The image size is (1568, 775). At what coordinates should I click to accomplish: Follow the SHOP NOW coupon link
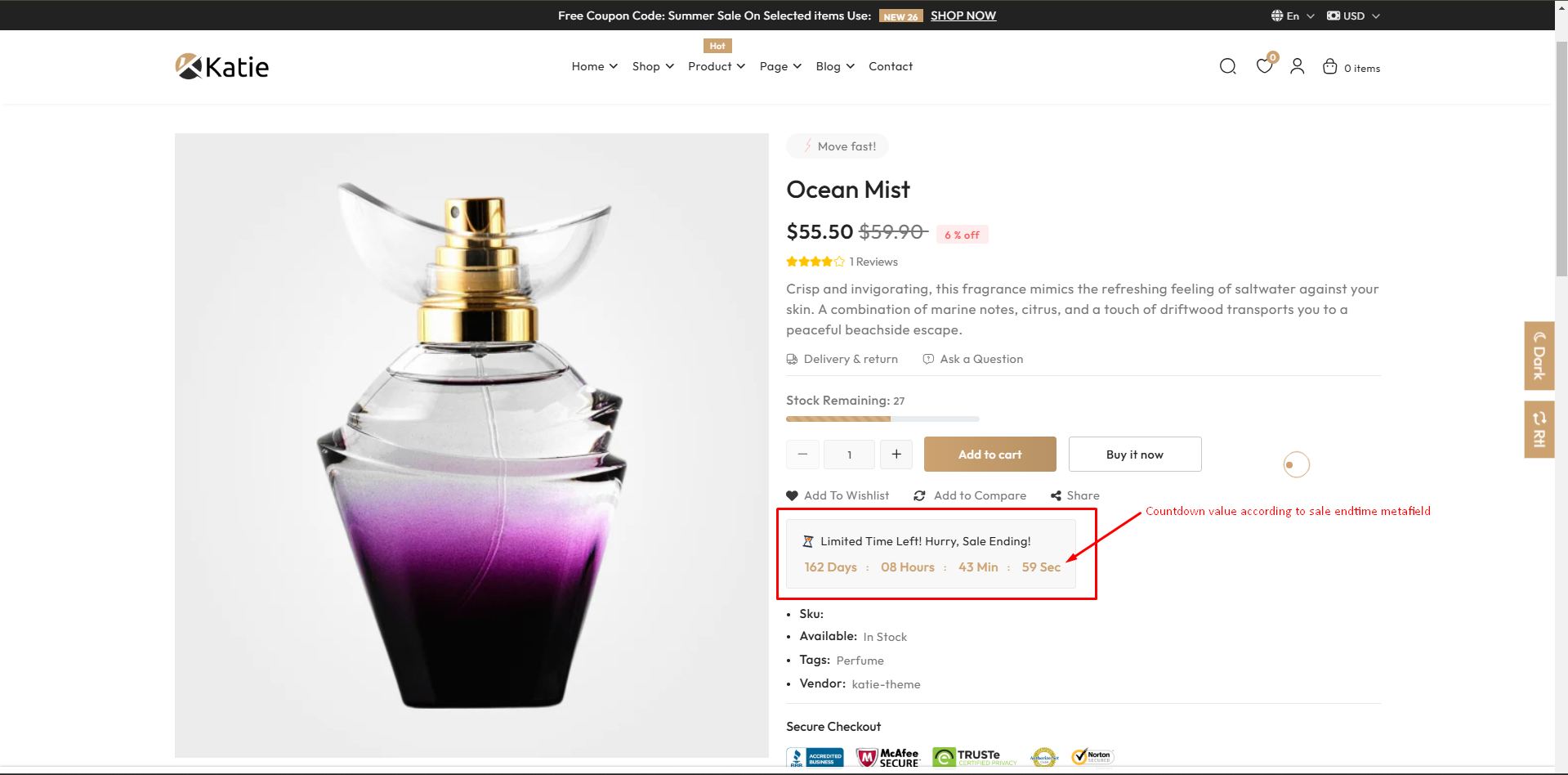pyautogui.click(x=963, y=15)
